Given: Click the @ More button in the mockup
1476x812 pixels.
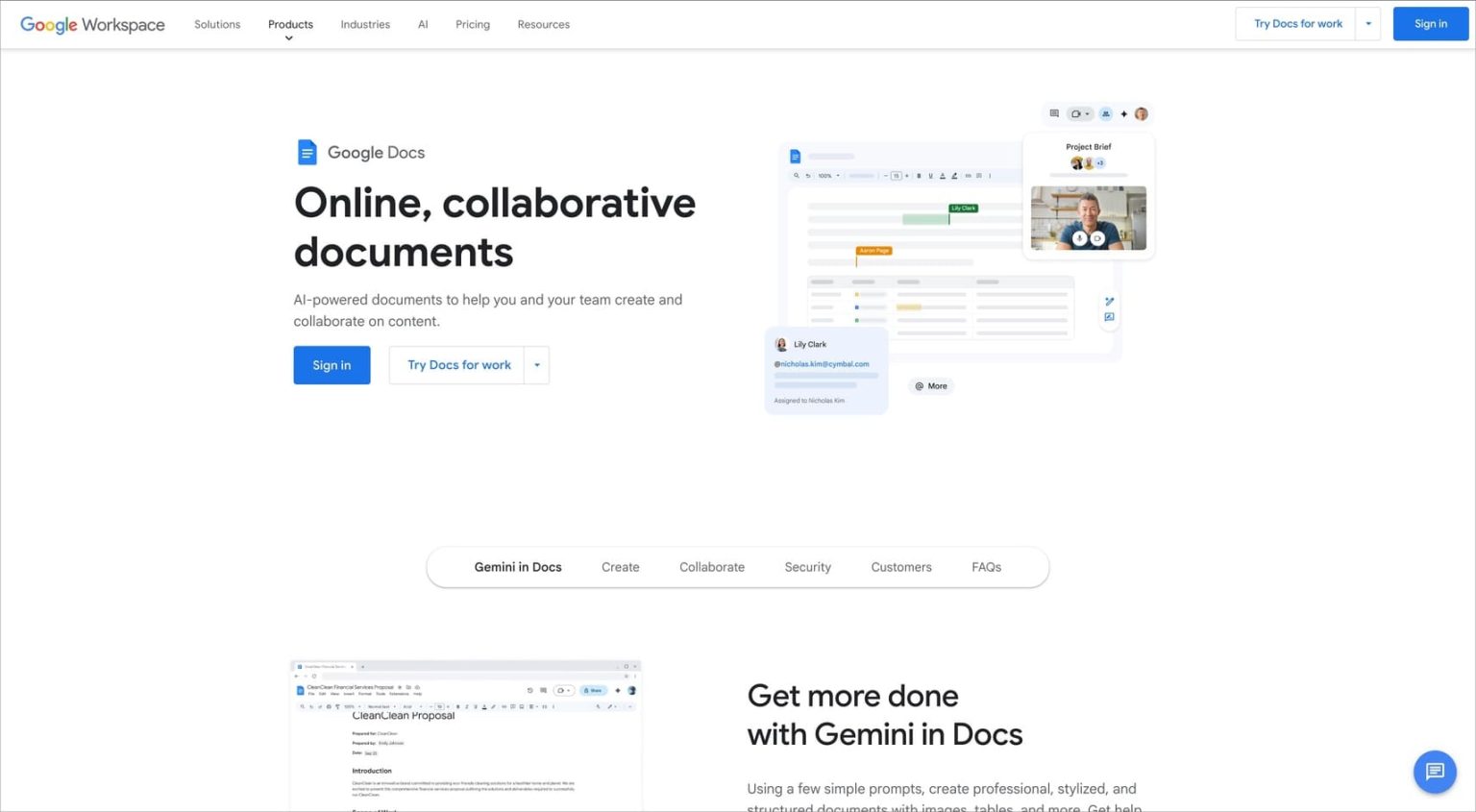Looking at the screenshot, I should (x=930, y=385).
